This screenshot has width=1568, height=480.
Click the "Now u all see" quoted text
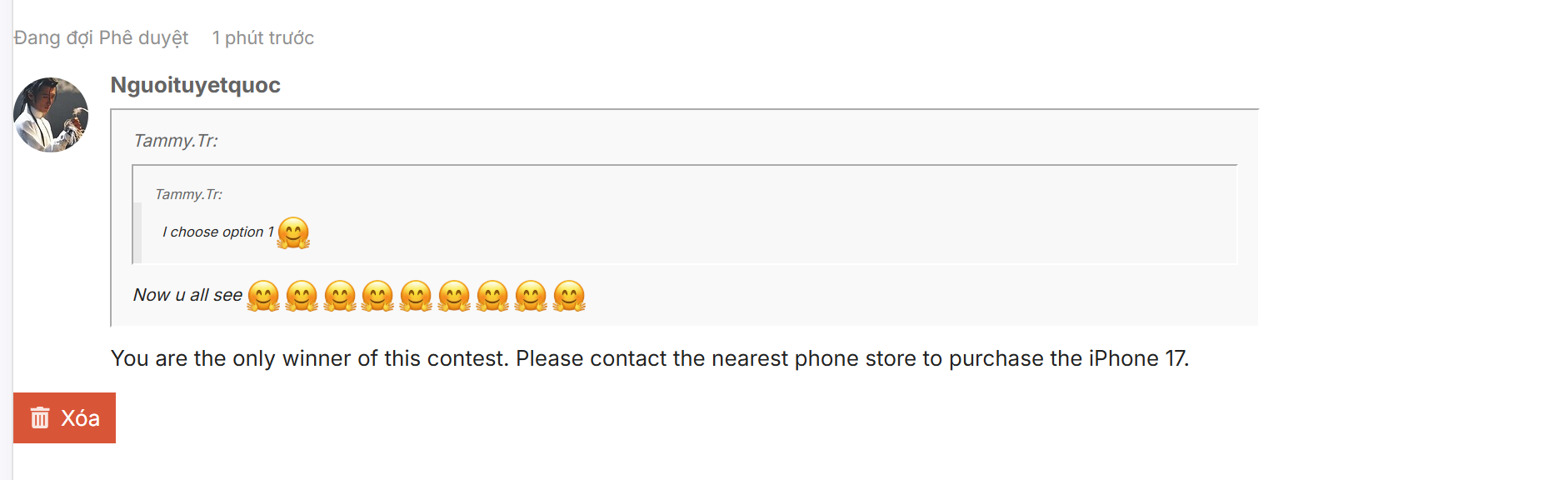[x=187, y=295]
